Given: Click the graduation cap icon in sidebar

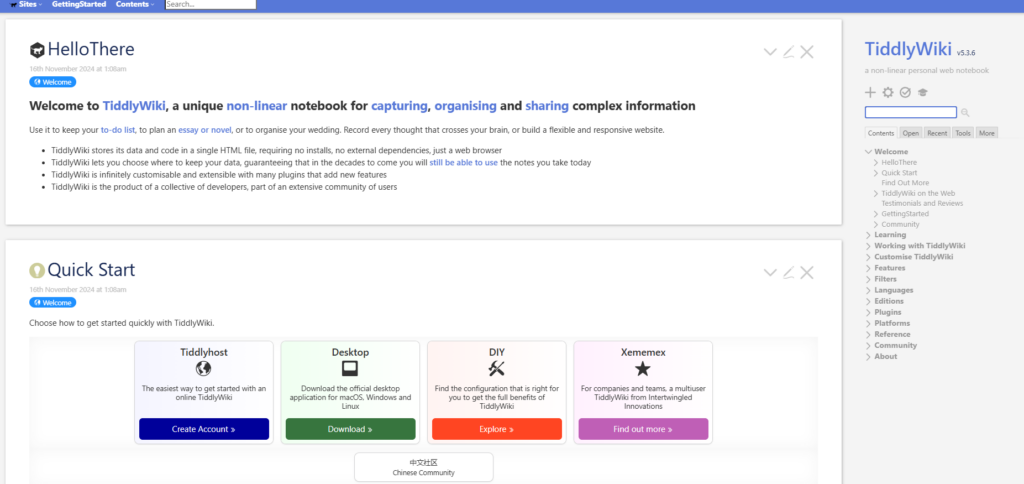Looking at the screenshot, I should (922, 93).
